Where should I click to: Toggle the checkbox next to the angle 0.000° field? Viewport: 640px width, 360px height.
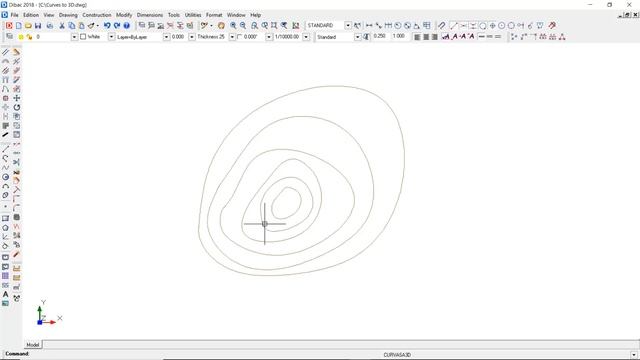tap(240, 37)
